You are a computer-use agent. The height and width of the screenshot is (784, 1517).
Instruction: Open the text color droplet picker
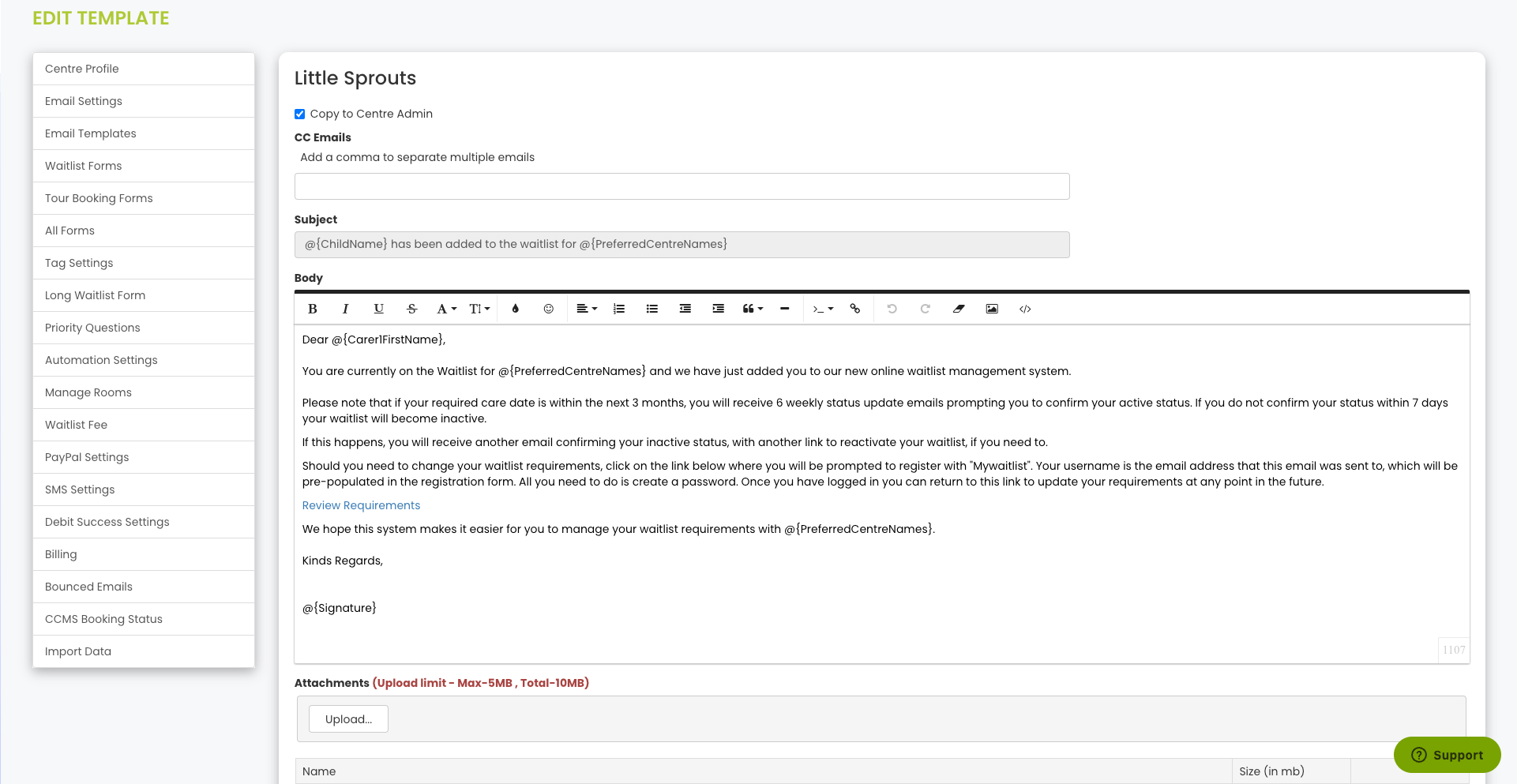(x=515, y=309)
